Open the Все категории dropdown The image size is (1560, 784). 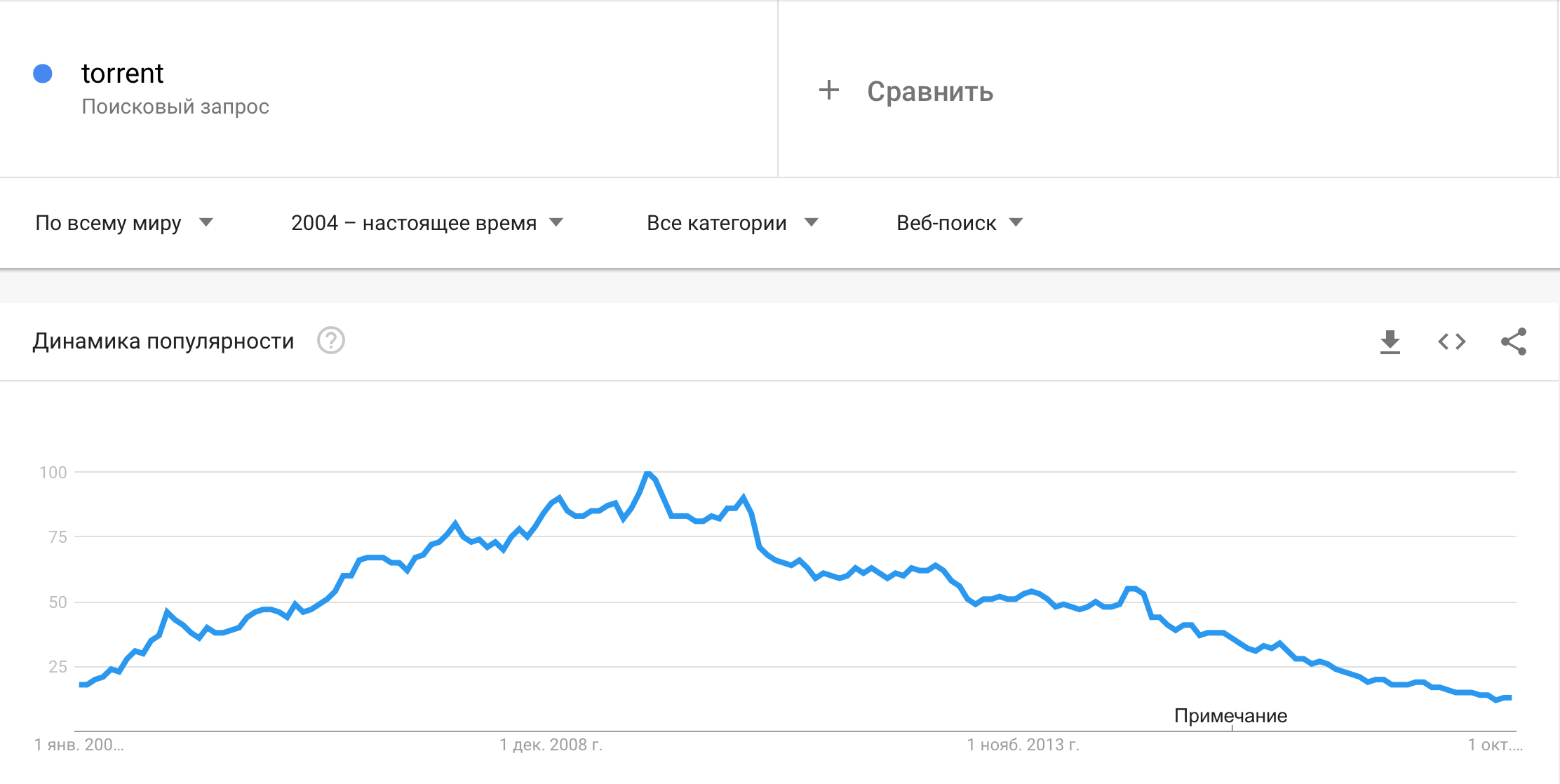[x=732, y=223]
